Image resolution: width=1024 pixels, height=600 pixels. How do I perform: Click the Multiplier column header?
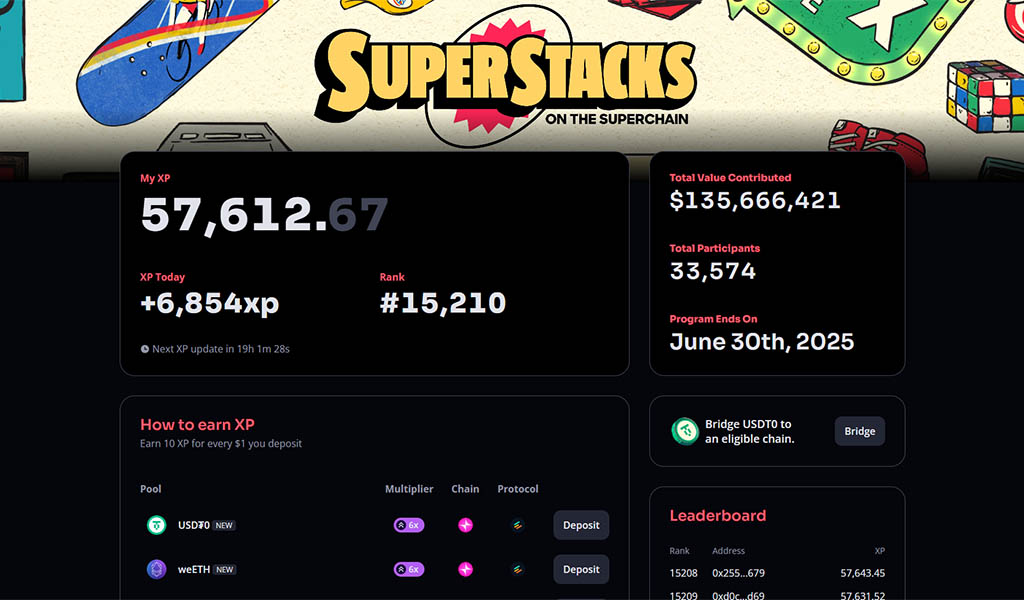point(409,488)
